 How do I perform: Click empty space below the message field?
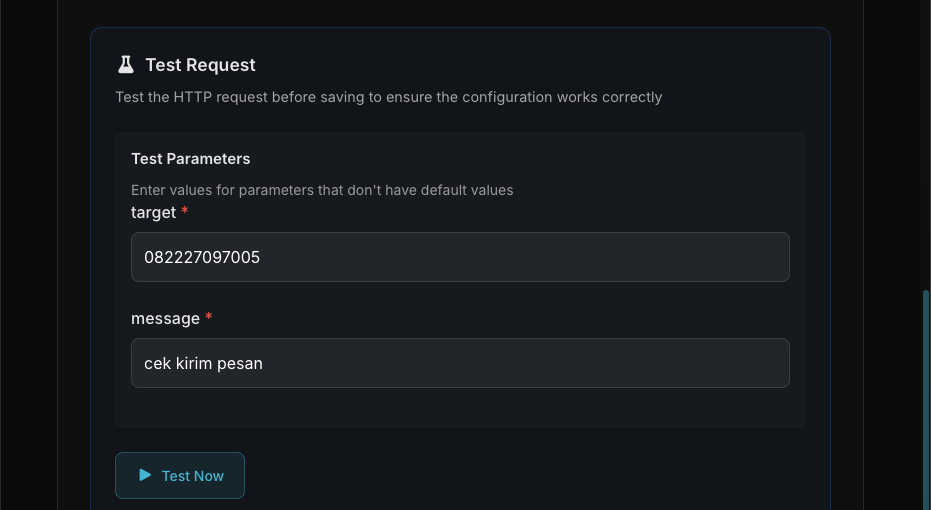tap(460, 408)
